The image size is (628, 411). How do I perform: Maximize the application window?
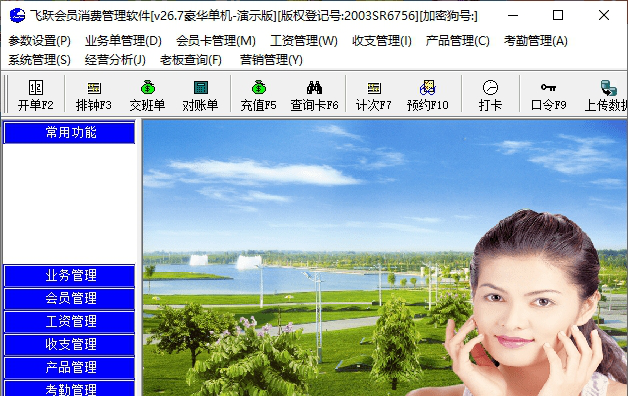click(x=558, y=16)
